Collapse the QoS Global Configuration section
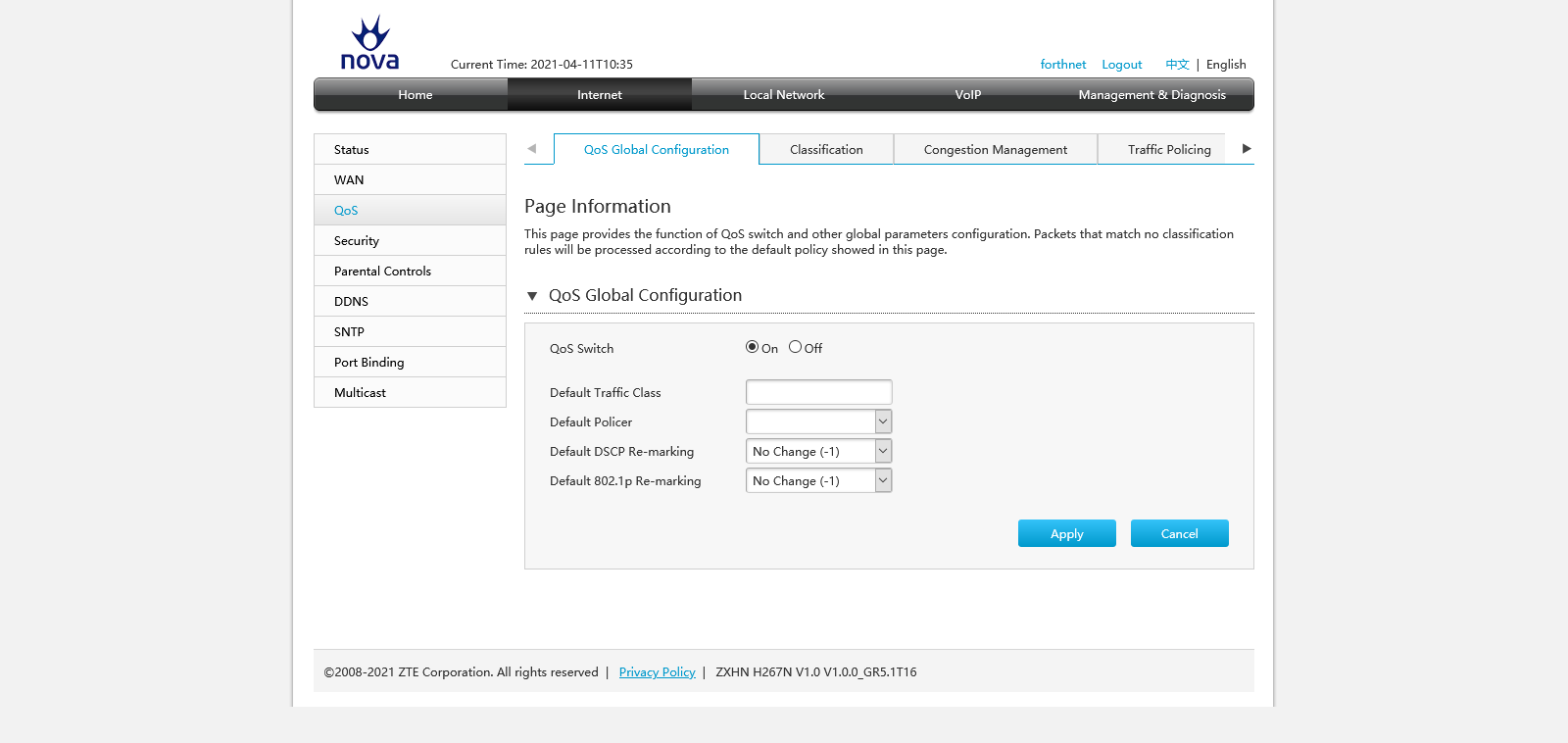 (x=532, y=296)
